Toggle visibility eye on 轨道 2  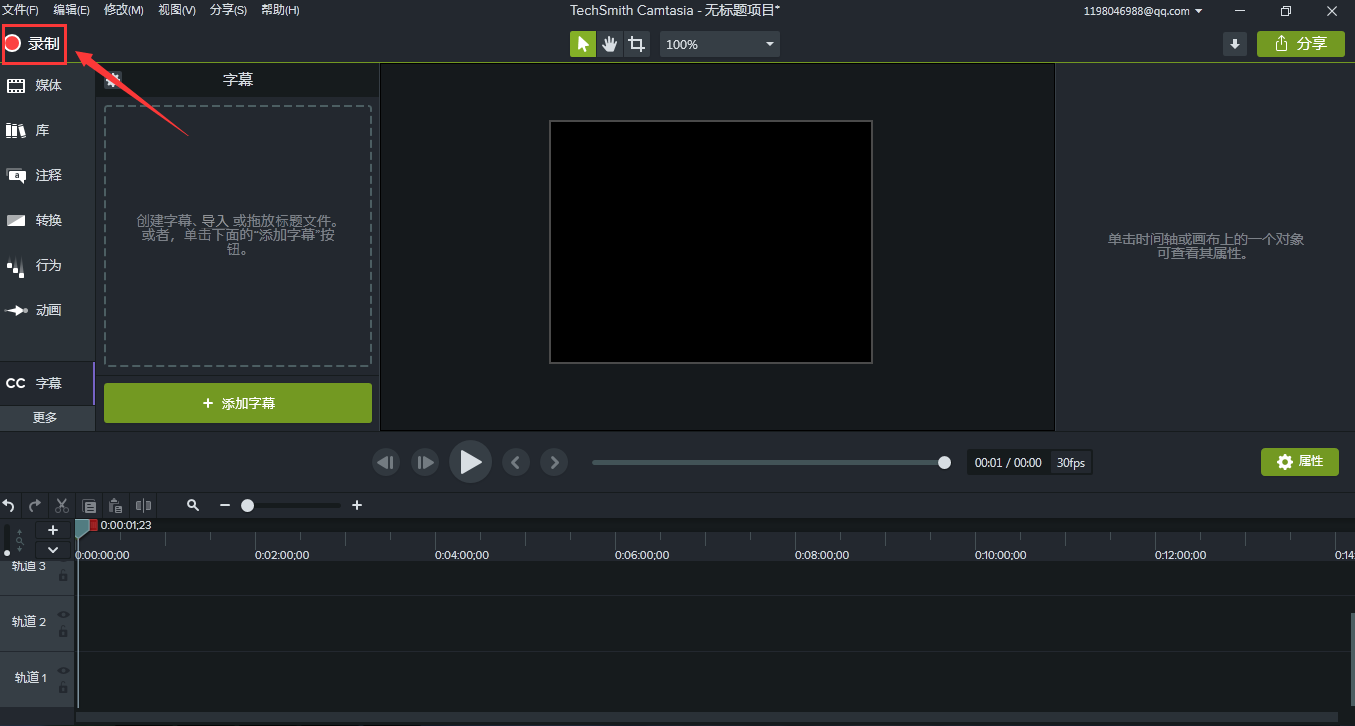63,615
